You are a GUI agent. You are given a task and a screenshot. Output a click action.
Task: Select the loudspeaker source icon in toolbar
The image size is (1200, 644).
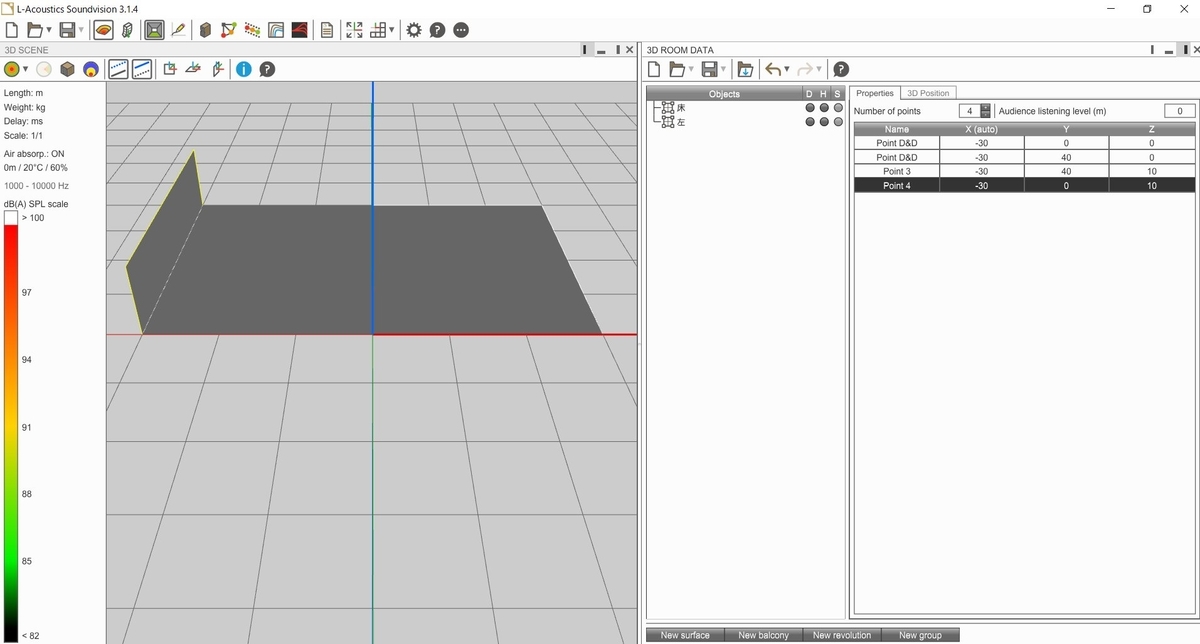point(127,30)
